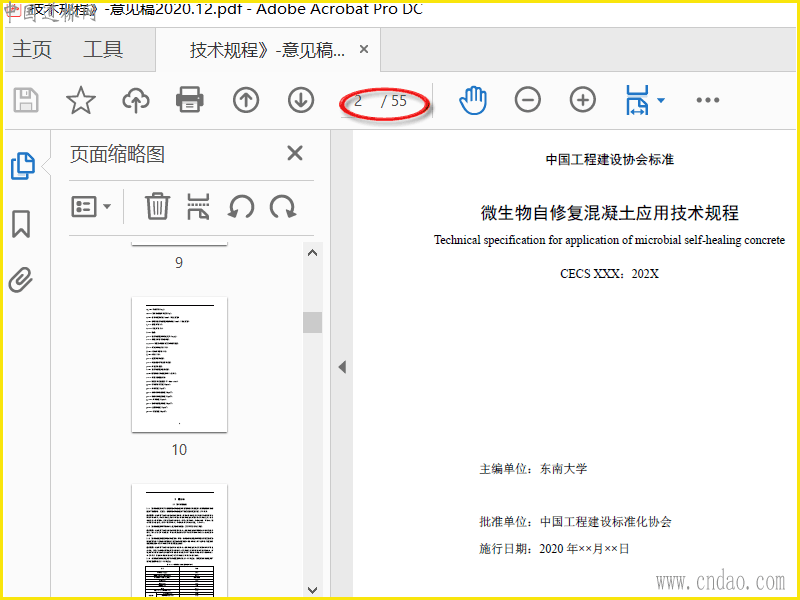Image resolution: width=800 pixels, height=600 pixels.
Task: Click the CECS XXX: 202X text
Action: pos(609,274)
